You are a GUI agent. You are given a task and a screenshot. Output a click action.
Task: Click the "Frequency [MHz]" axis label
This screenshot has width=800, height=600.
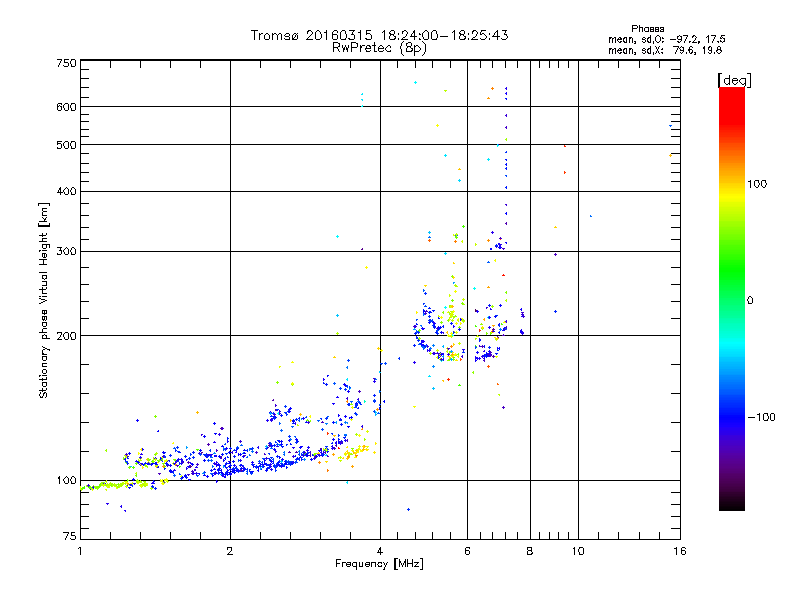[x=379, y=564]
